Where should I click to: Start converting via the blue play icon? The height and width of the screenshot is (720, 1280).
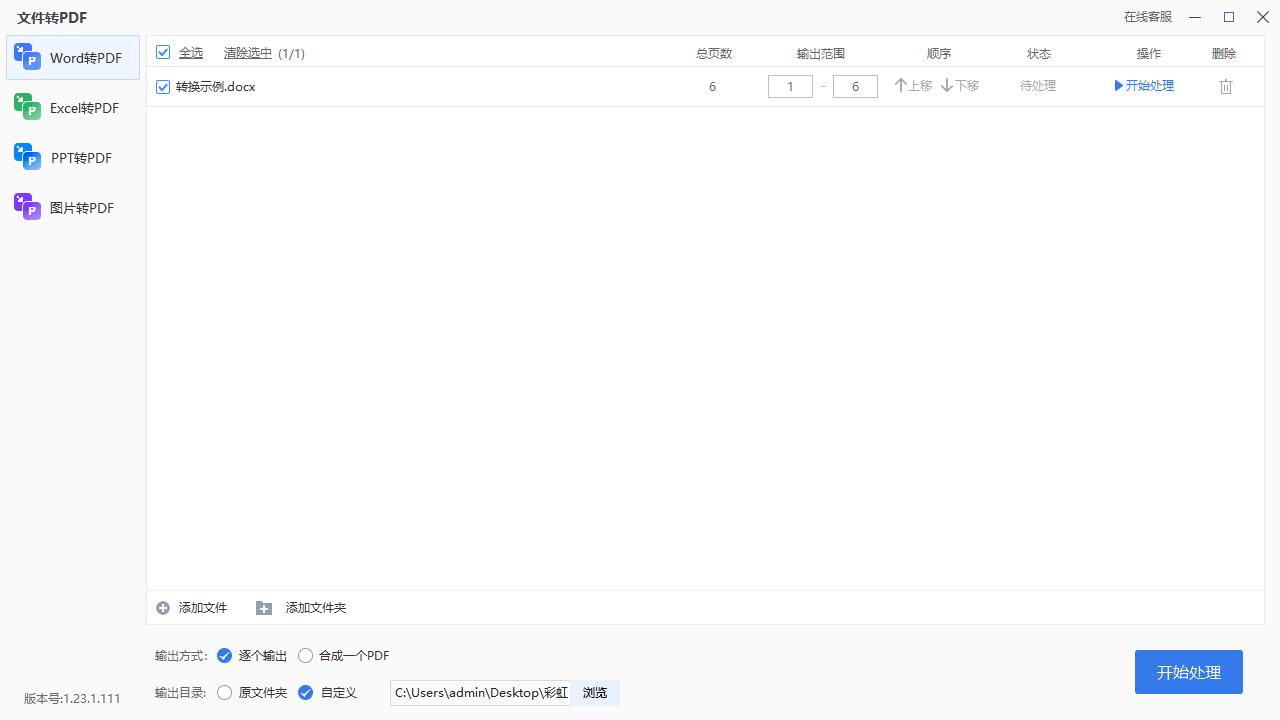click(1119, 85)
